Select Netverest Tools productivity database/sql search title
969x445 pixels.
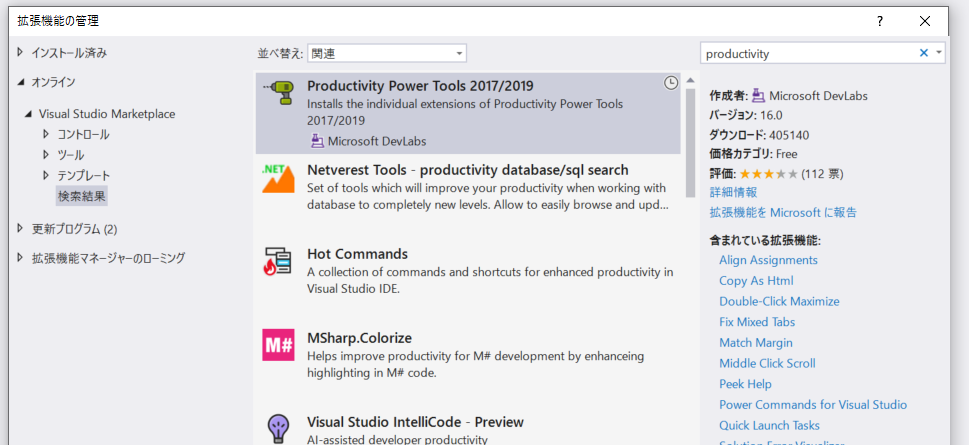(x=468, y=169)
